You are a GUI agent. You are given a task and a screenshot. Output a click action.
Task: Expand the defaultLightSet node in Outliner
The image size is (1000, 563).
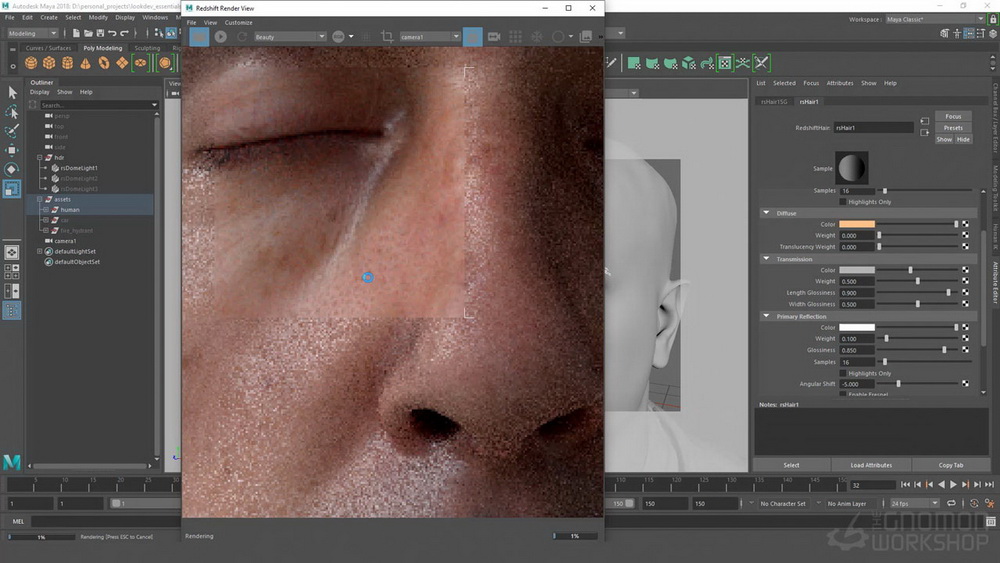pos(40,252)
